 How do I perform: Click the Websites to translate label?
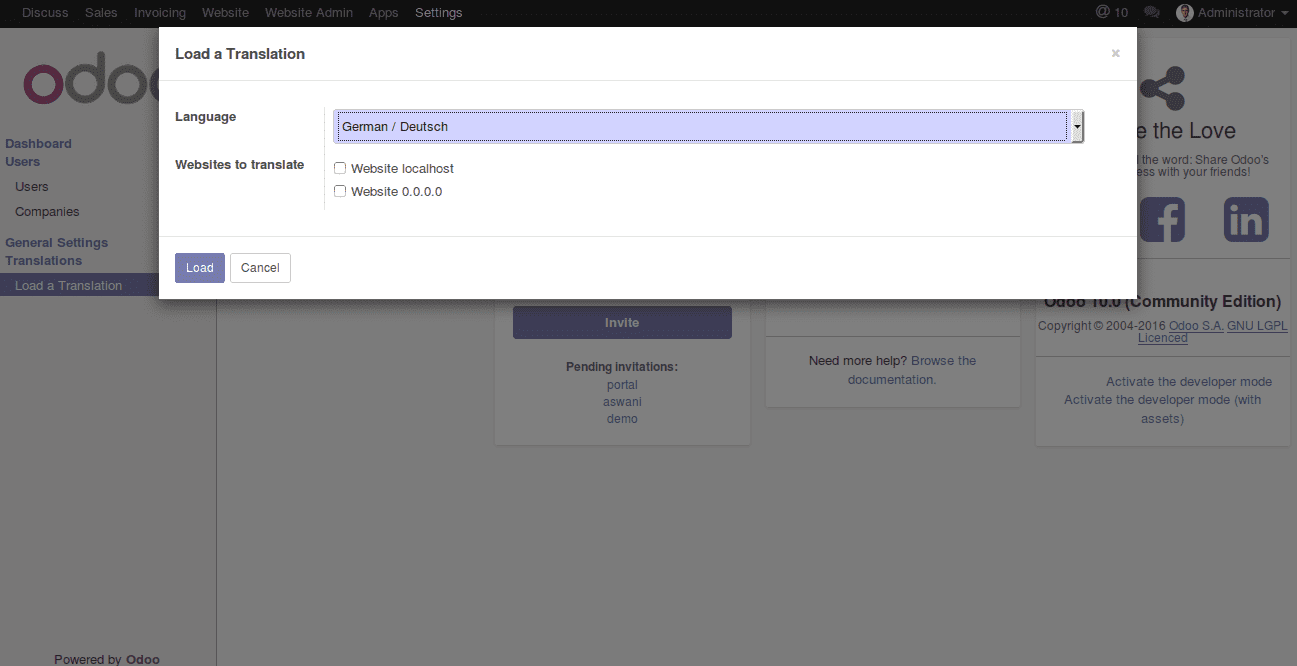click(x=240, y=165)
